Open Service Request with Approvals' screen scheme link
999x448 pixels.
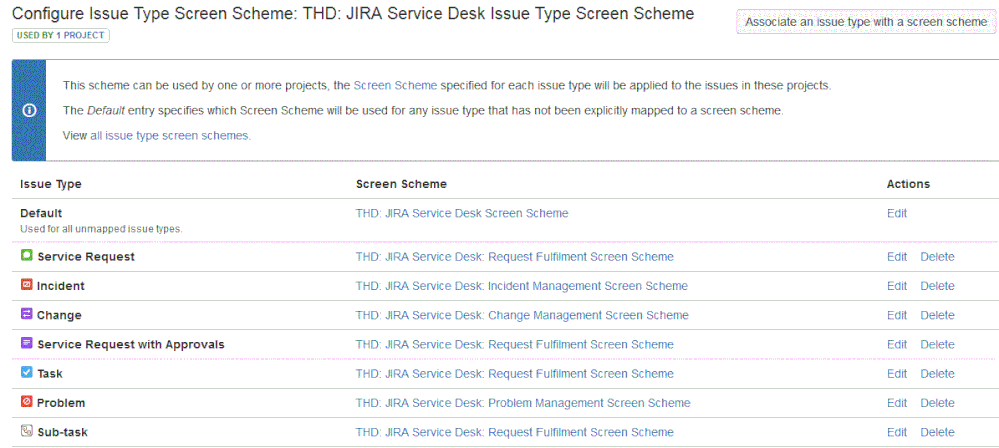point(514,345)
